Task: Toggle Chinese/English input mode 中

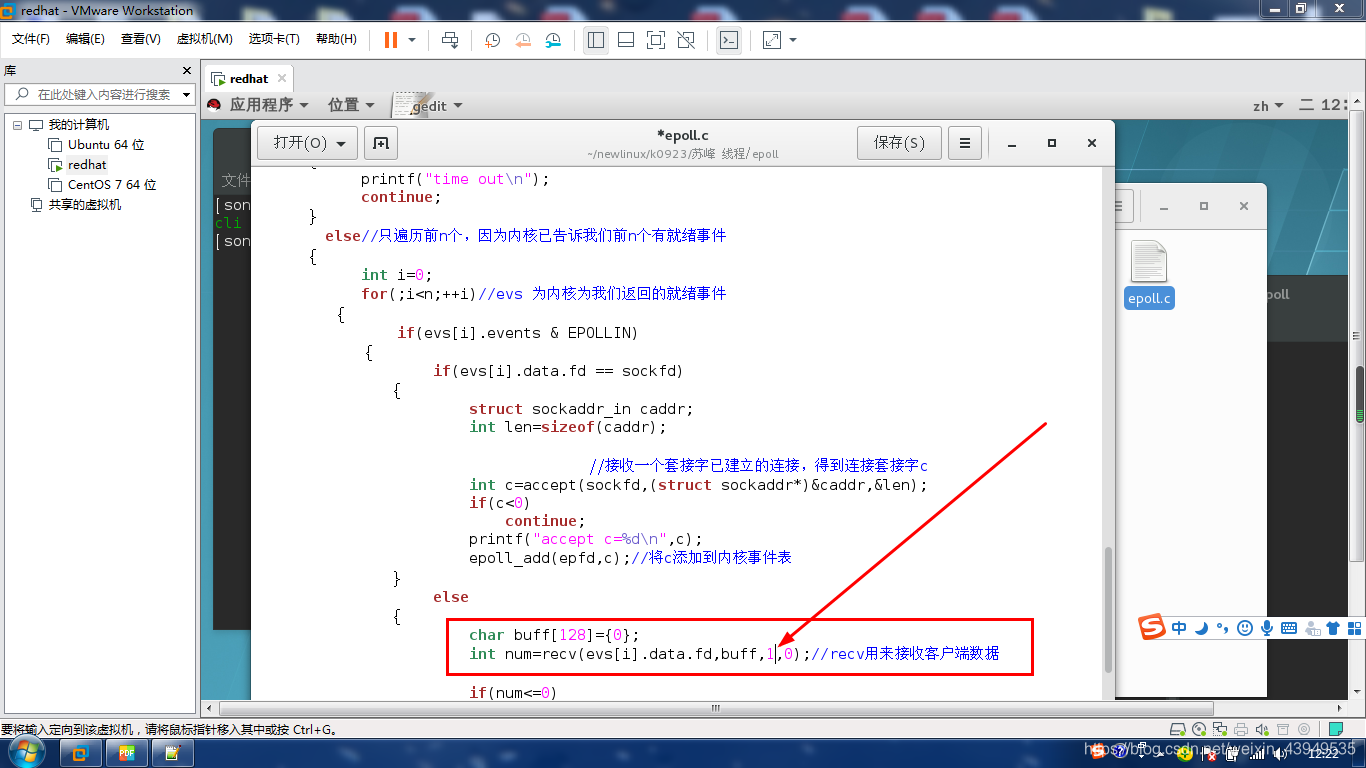Action: 1179,628
